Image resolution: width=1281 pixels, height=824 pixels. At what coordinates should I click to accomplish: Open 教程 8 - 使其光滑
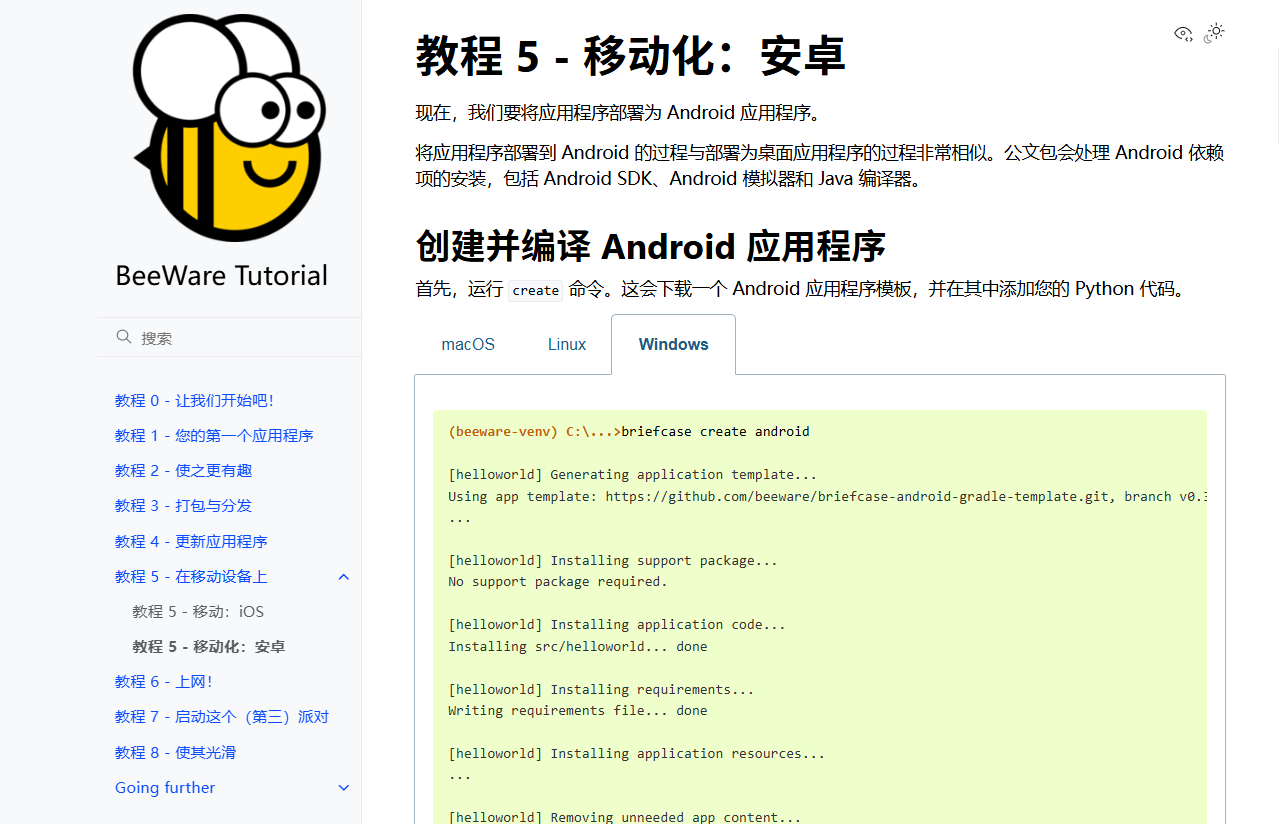coord(176,753)
